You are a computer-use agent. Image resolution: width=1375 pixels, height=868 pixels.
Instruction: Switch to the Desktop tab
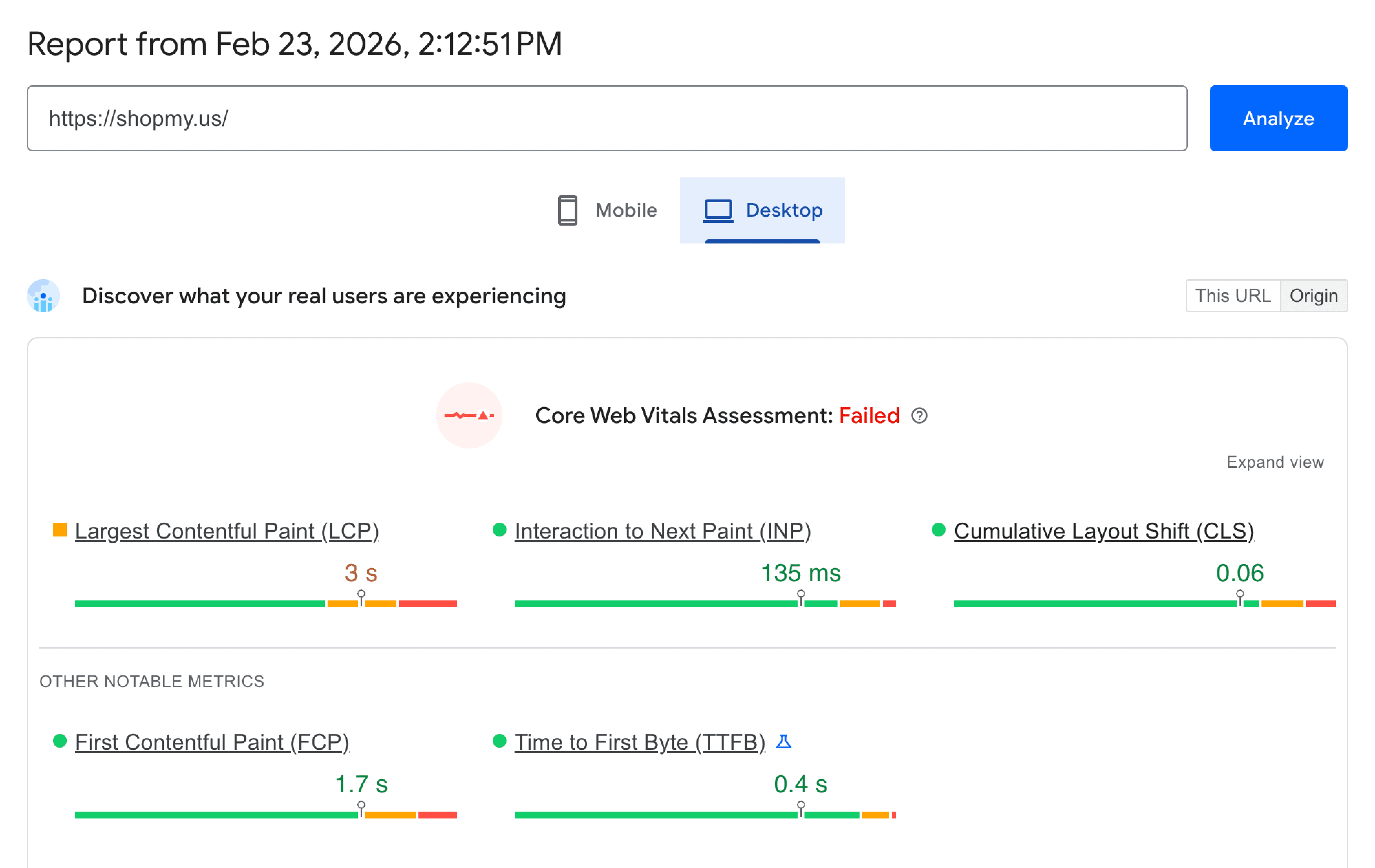762,210
